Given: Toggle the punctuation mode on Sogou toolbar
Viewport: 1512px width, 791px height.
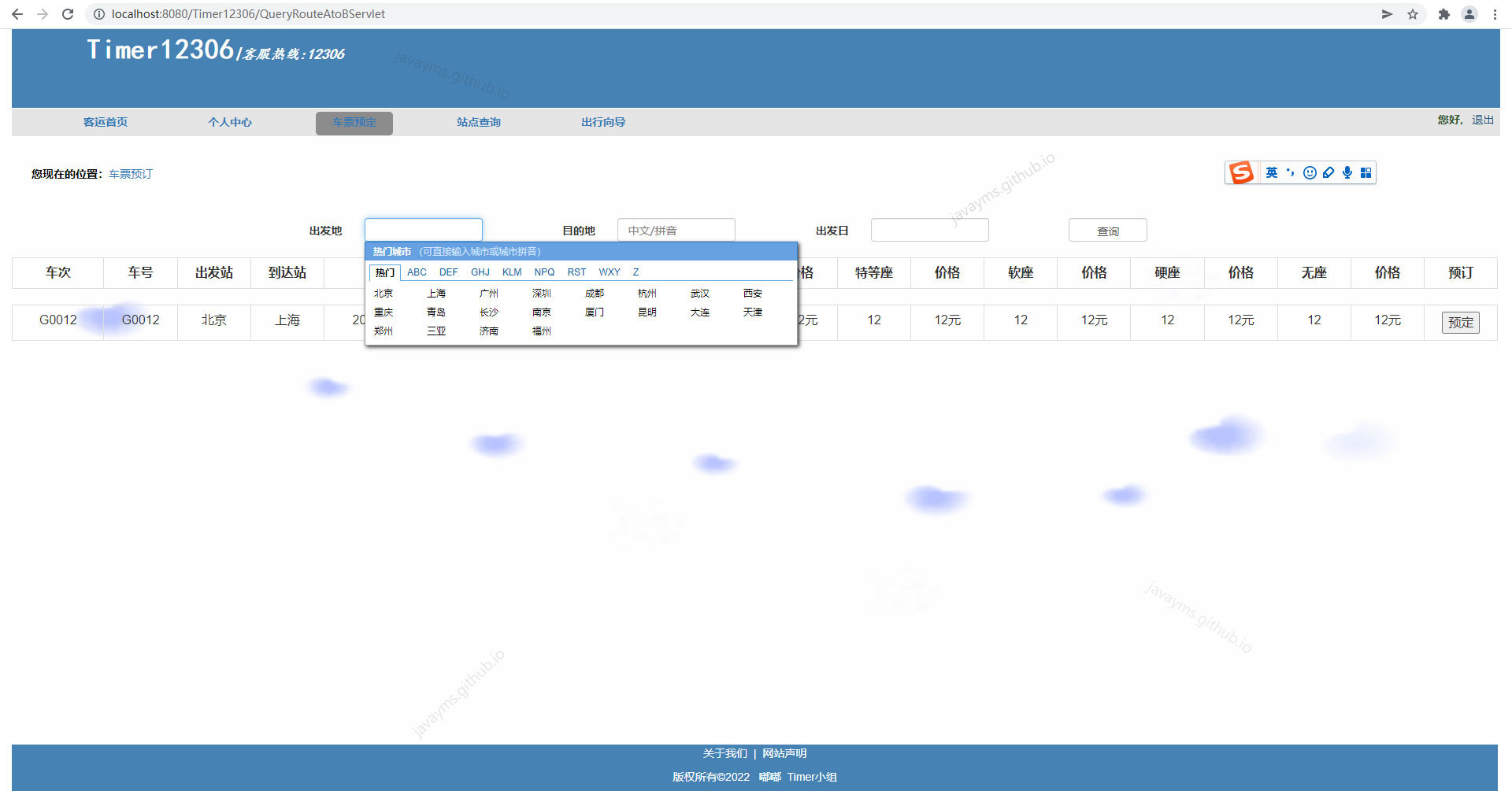Looking at the screenshot, I should 1290,172.
